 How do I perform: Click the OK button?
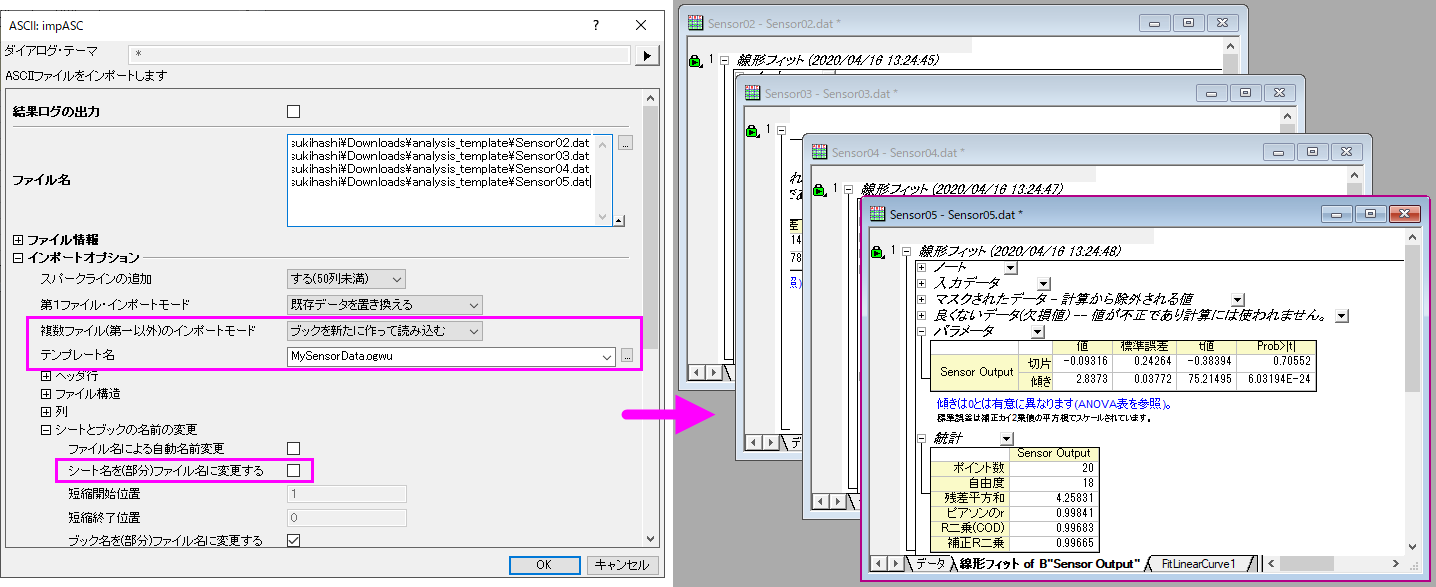click(x=543, y=565)
